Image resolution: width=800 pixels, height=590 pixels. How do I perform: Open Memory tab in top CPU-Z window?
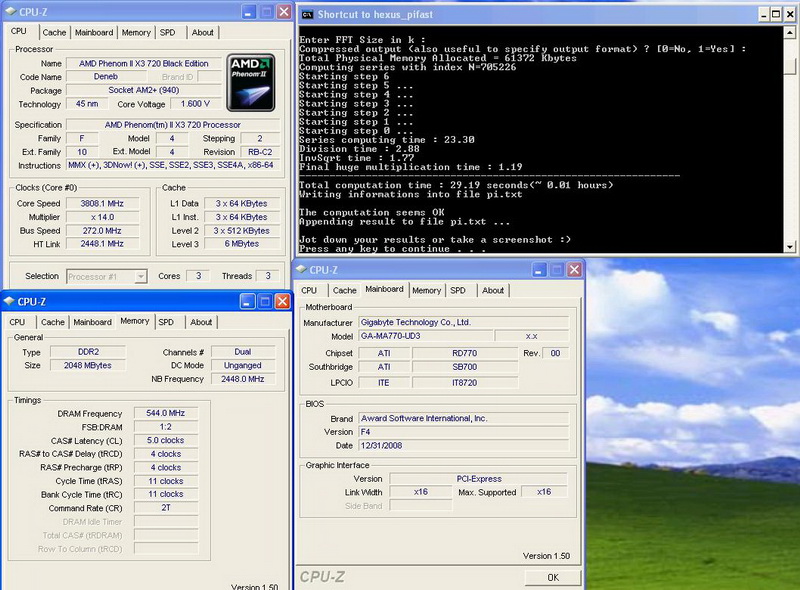pyautogui.click(x=136, y=33)
